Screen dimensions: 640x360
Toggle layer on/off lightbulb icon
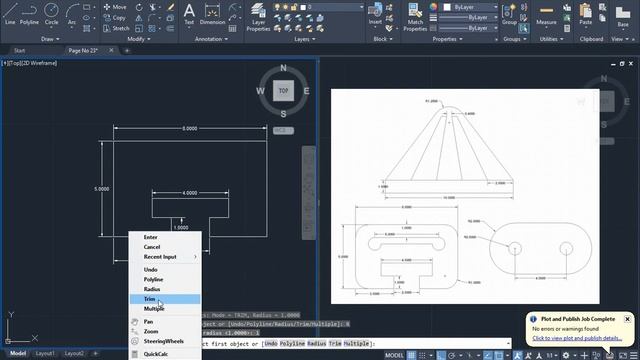point(278,7)
